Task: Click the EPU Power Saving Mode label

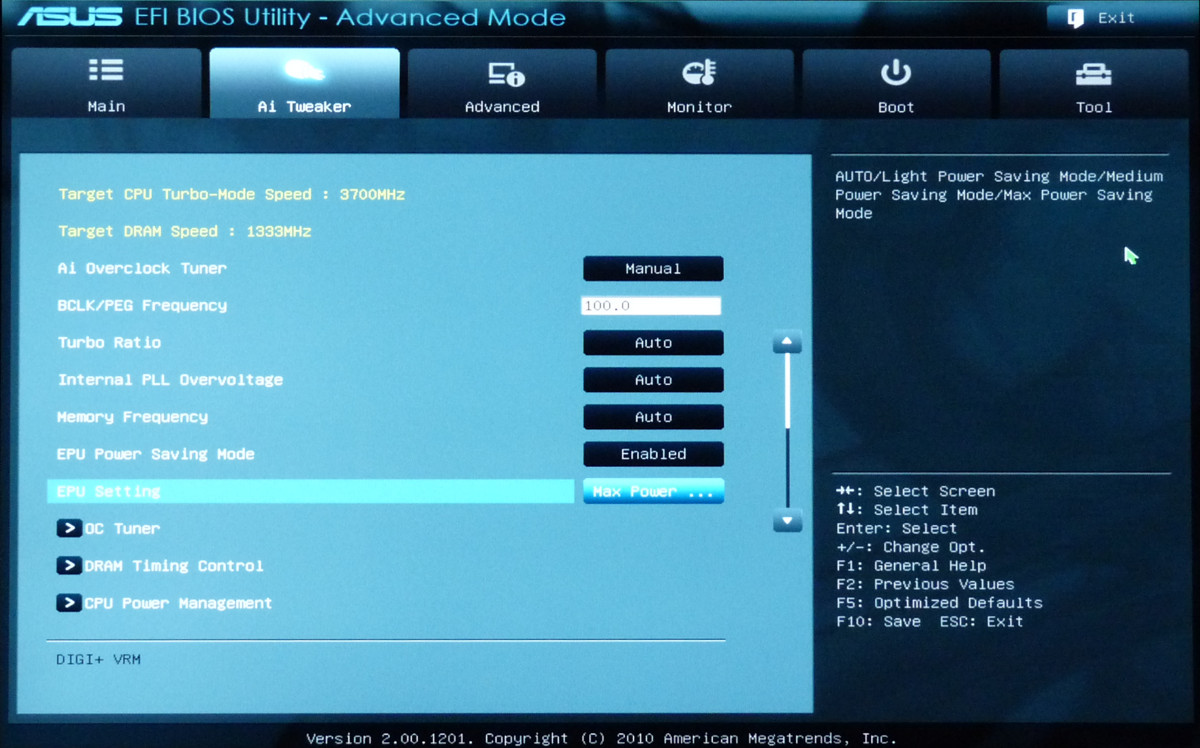Action: [x=155, y=454]
